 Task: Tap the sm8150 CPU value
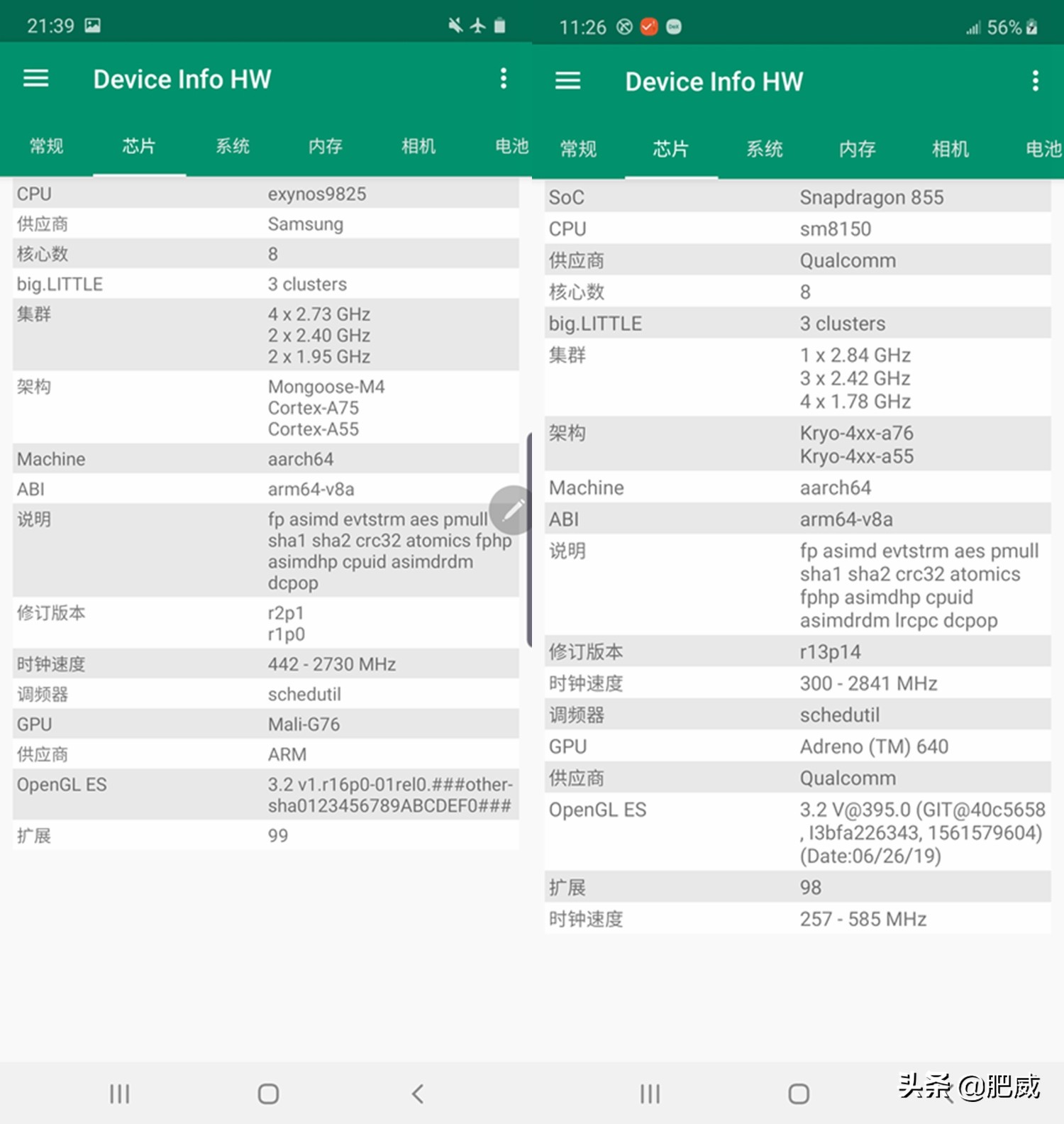coord(836,229)
